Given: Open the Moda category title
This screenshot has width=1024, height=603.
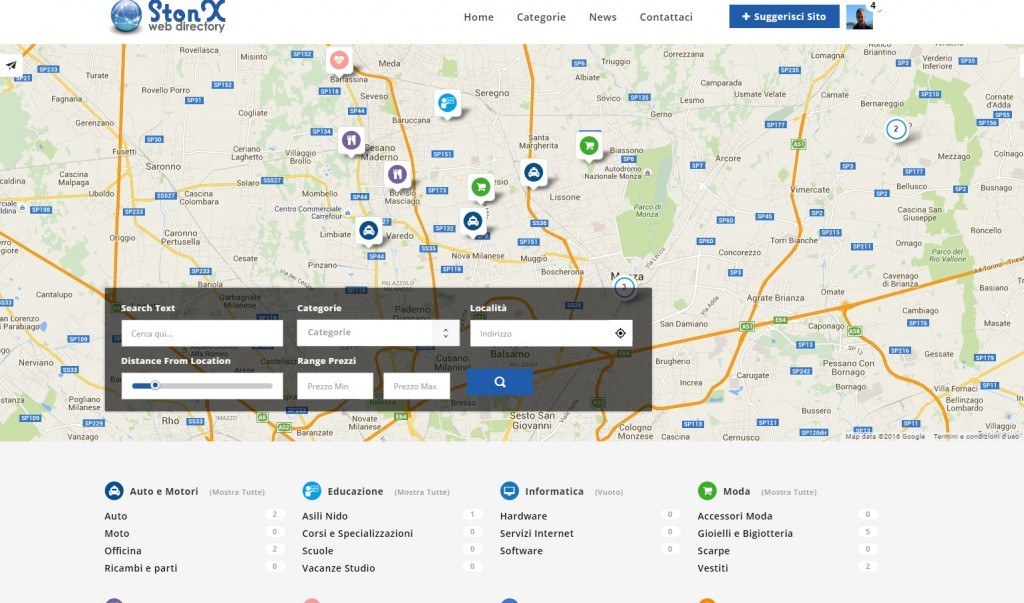Looking at the screenshot, I should pos(736,491).
